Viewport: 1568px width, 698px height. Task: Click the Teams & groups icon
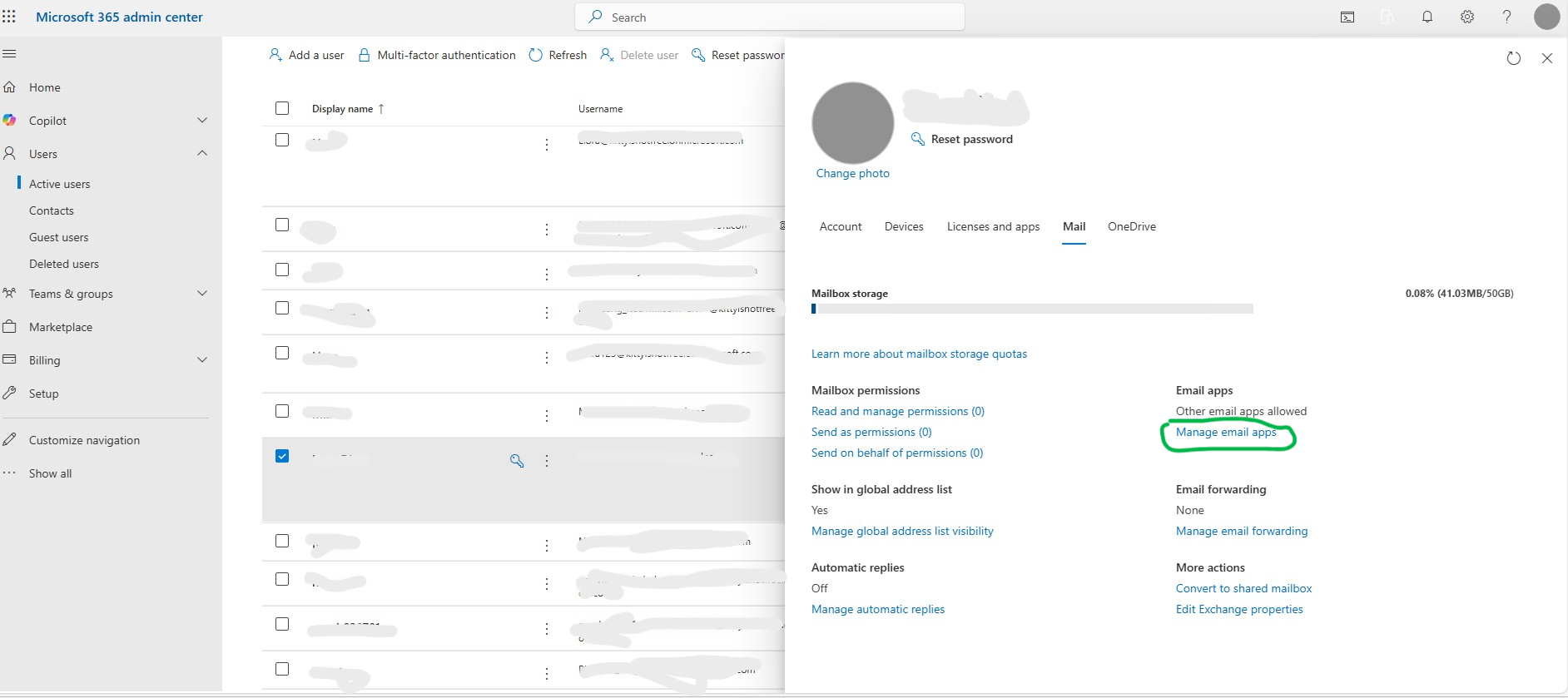pos(10,293)
